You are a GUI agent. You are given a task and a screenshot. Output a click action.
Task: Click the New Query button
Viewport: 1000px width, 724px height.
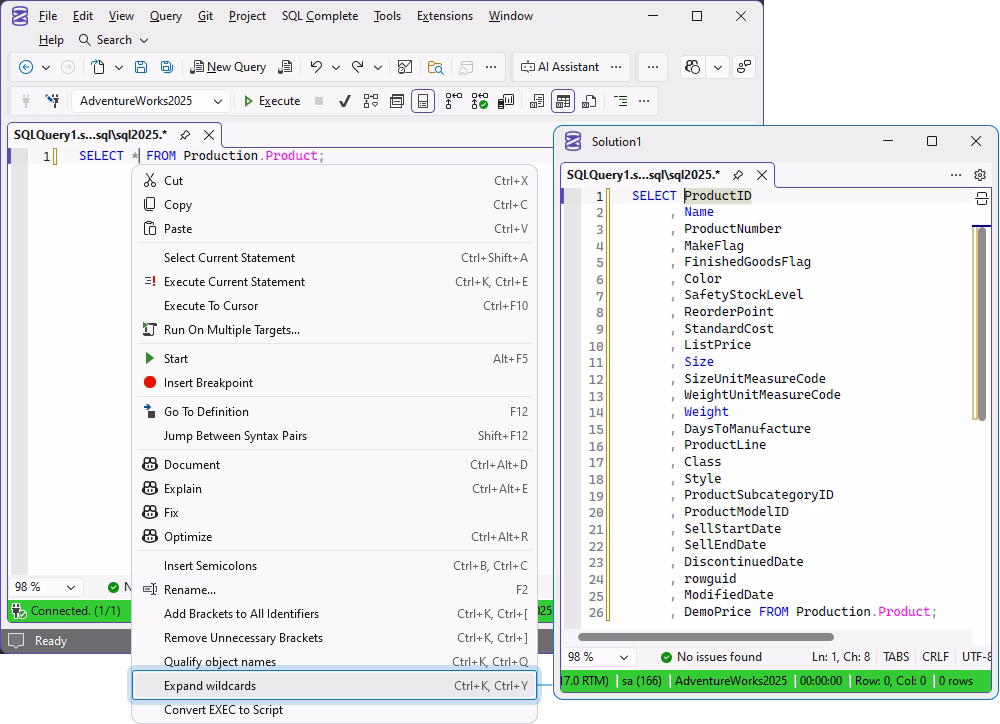(x=228, y=67)
